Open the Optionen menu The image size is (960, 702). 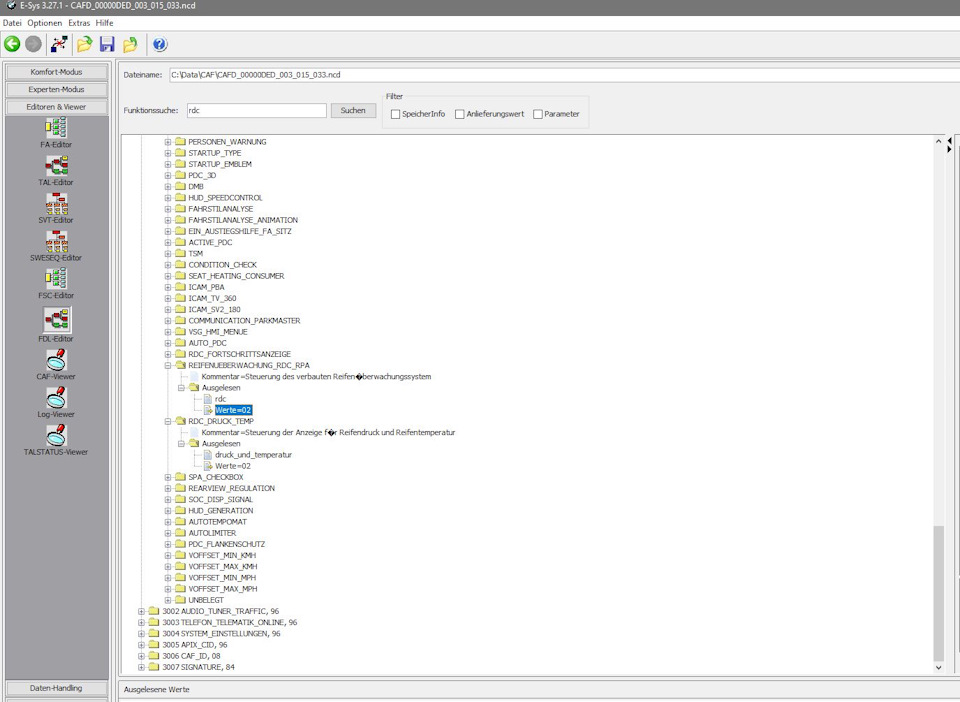tap(45, 23)
